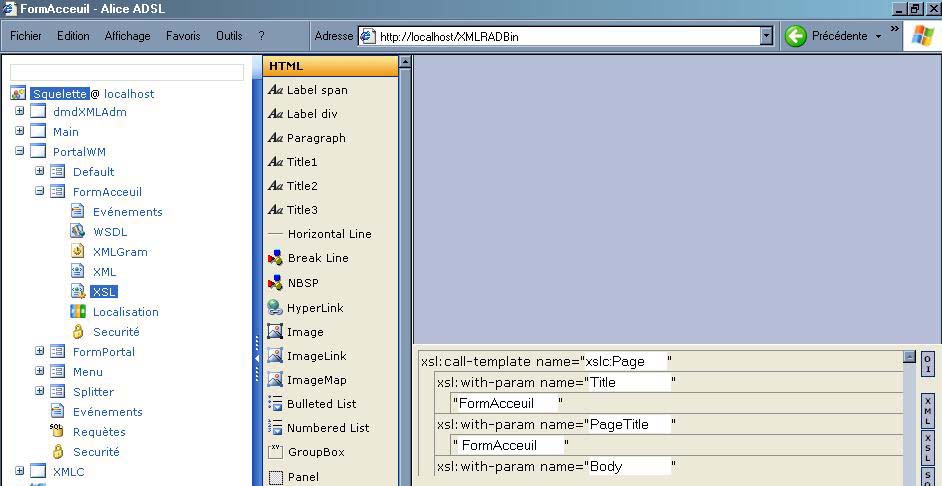Expand the FormPortal tree node
The image size is (942, 486).
tap(39, 351)
